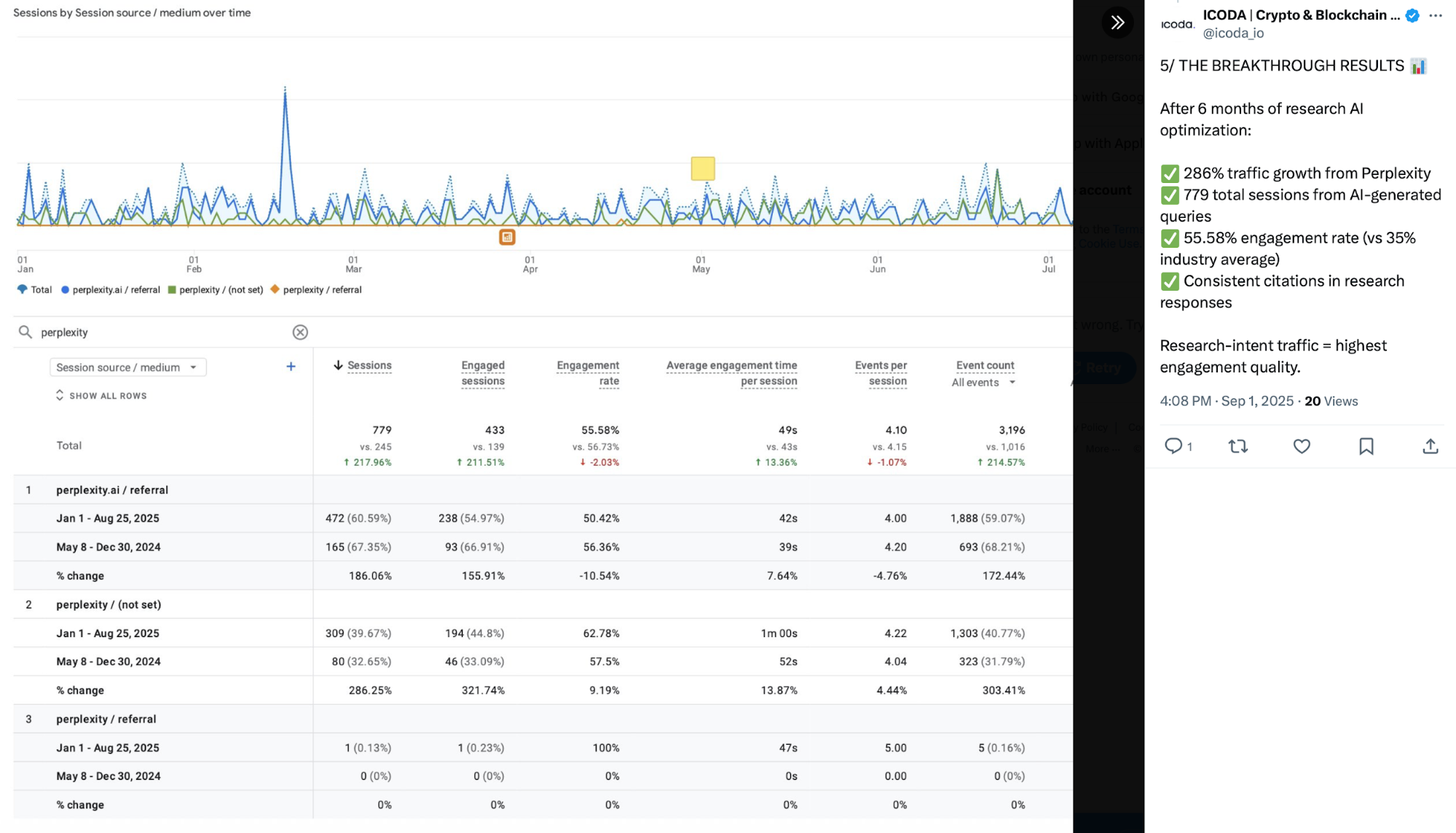Bookmark the post
The width and height of the screenshot is (1456, 833).
pyautogui.click(x=1366, y=446)
